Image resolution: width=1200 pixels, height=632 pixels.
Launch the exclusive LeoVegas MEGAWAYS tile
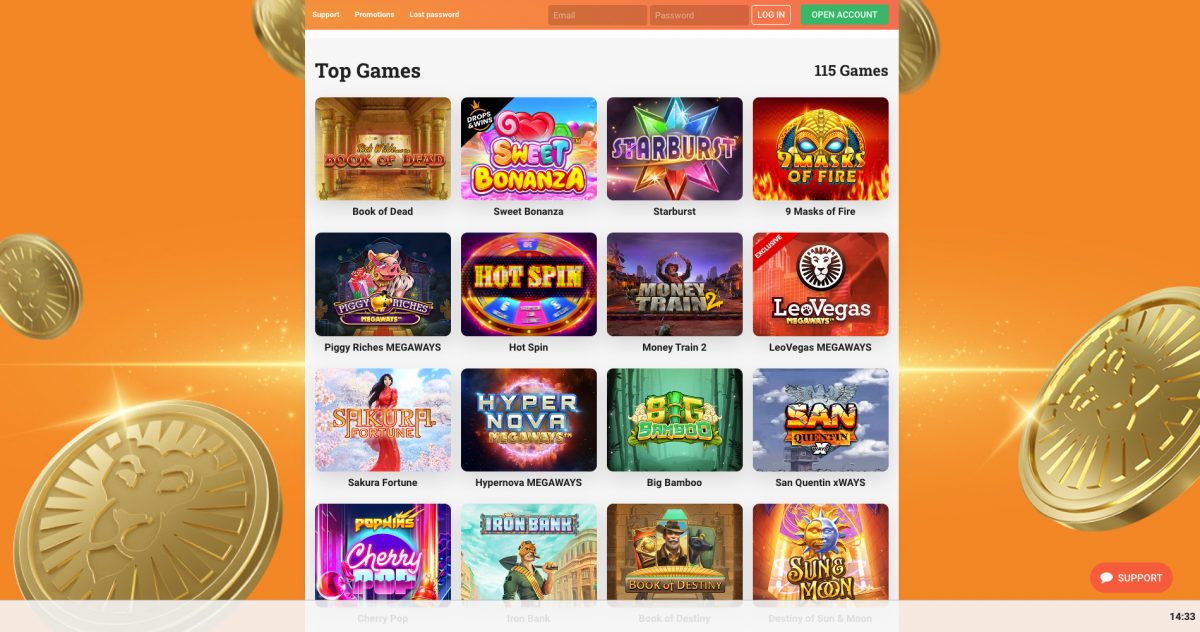[821, 285]
